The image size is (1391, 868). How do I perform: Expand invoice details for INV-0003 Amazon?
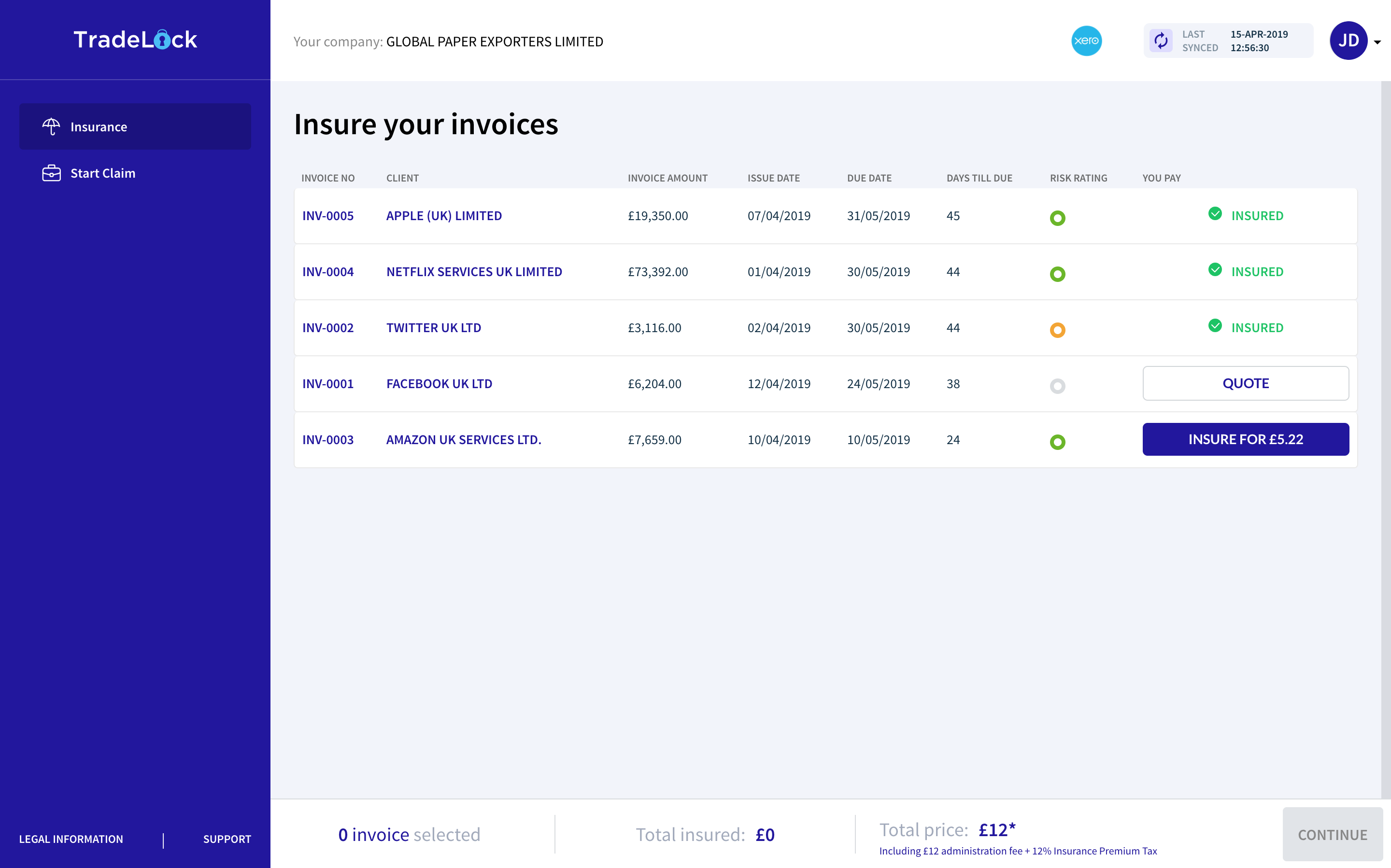pos(327,439)
